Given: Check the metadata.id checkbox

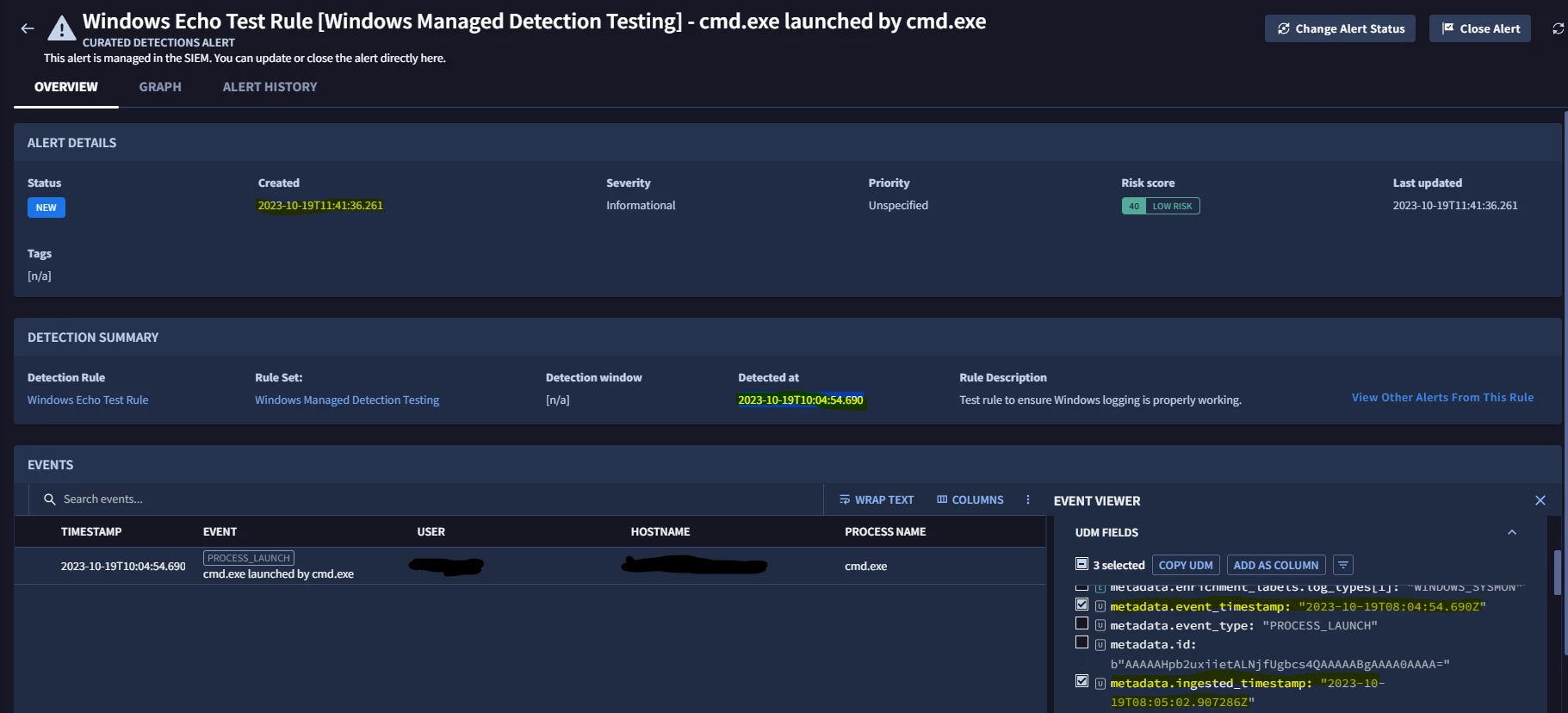Looking at the screenshot, I should pyautogui.click(x=1081, y=642).
